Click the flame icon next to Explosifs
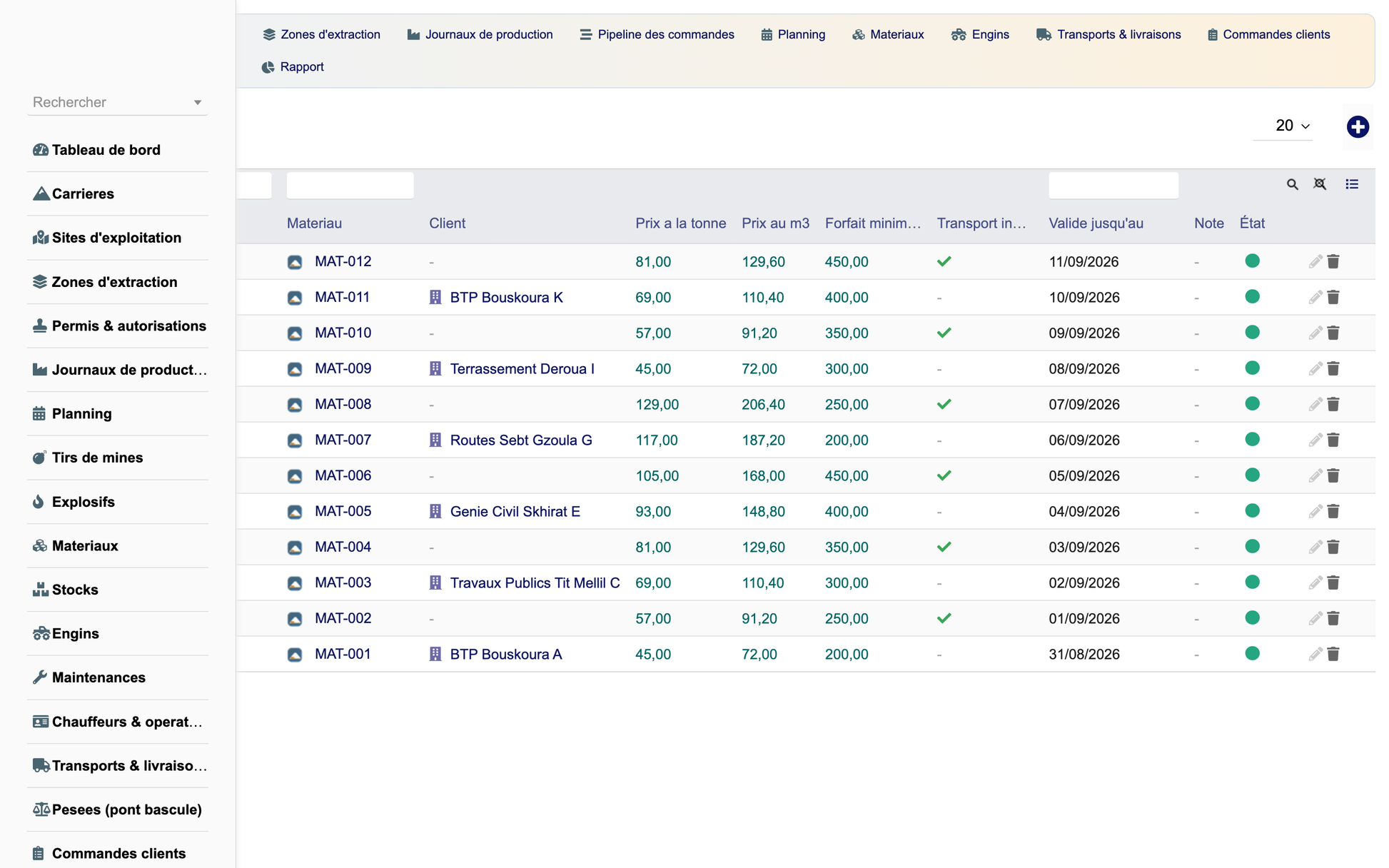 point(39,502)
